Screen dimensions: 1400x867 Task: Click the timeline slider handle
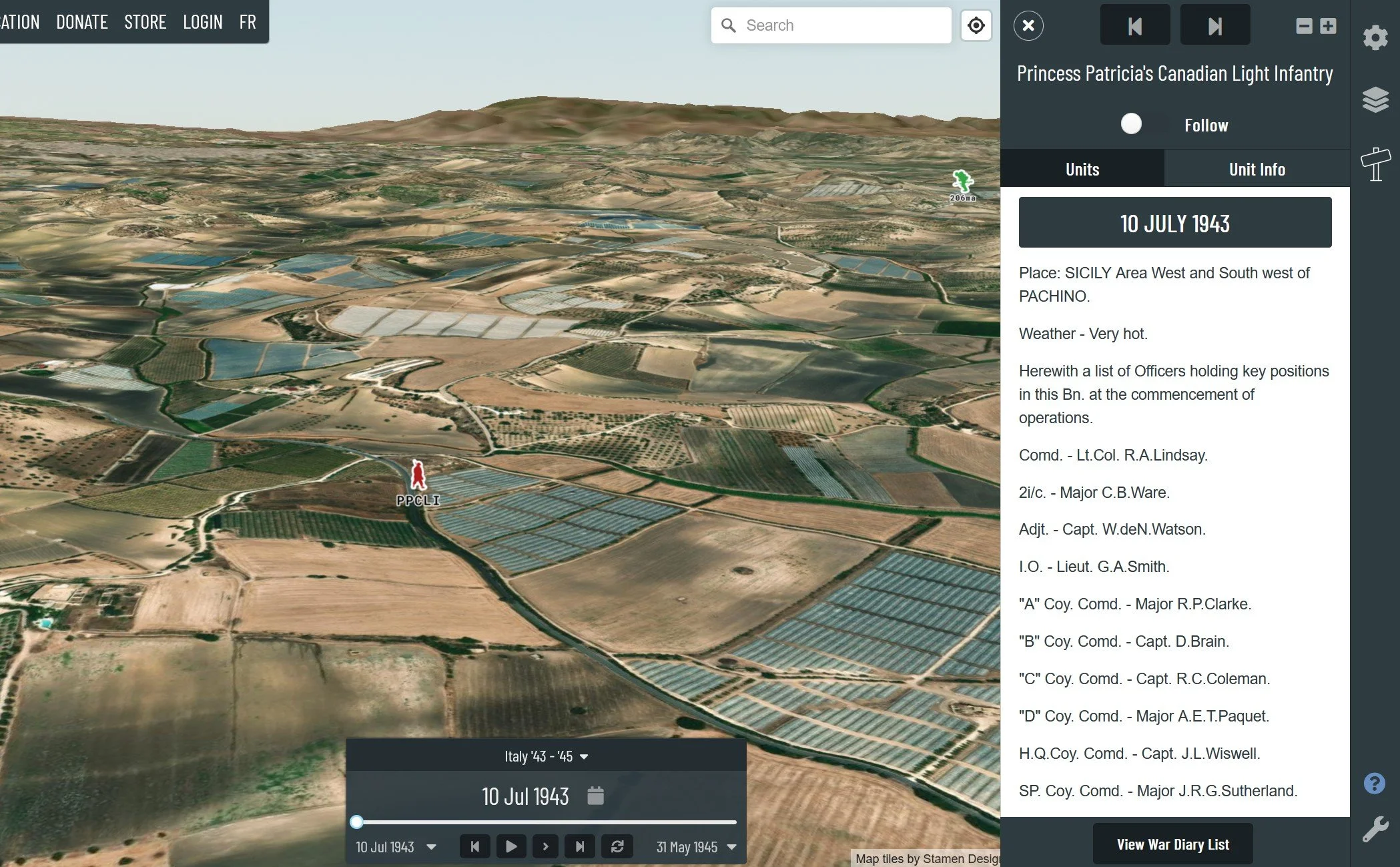[357, 822]
